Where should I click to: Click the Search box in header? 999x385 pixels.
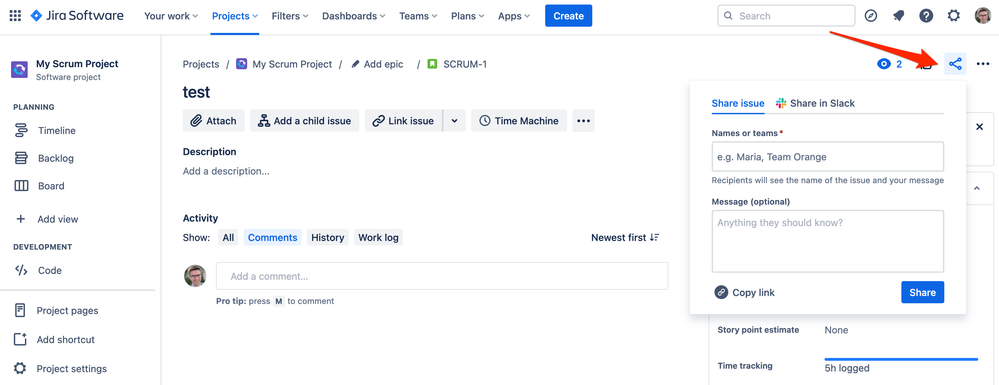click(786, 16)
